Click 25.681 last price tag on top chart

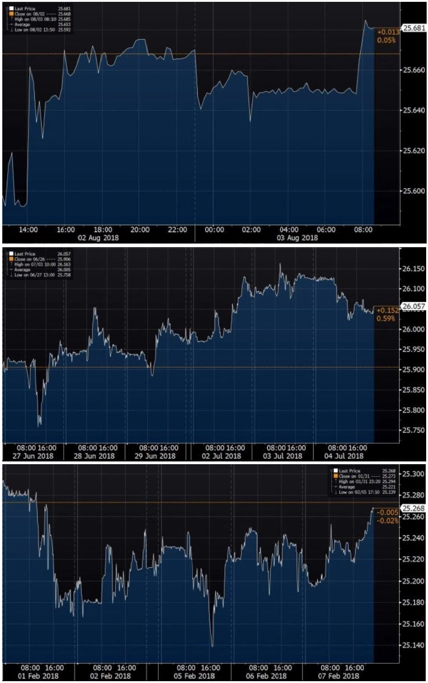pyautogui.click(x=413, y=28)
